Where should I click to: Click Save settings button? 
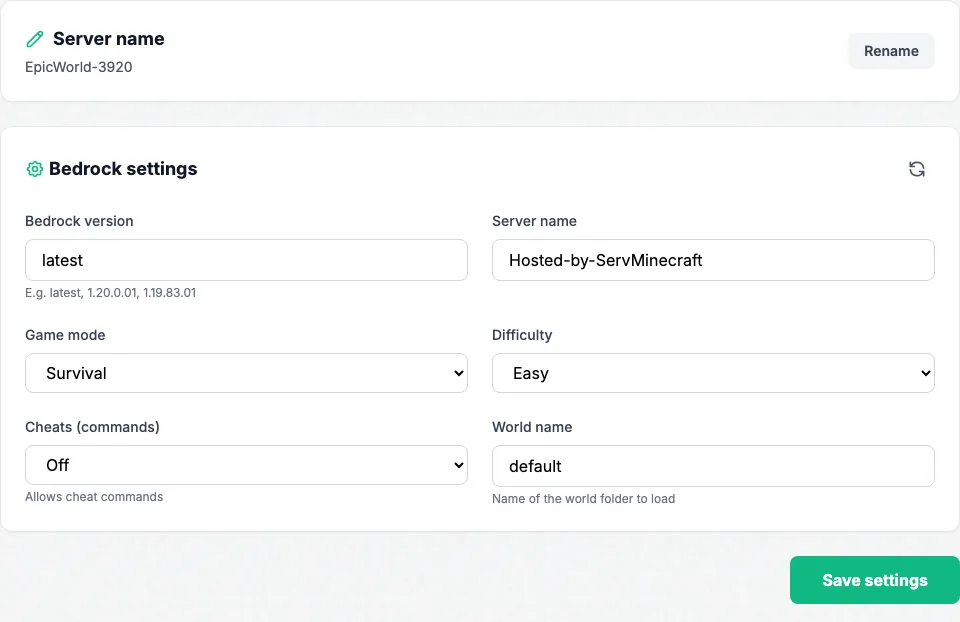pyautogui.click(x=875, y=580)
